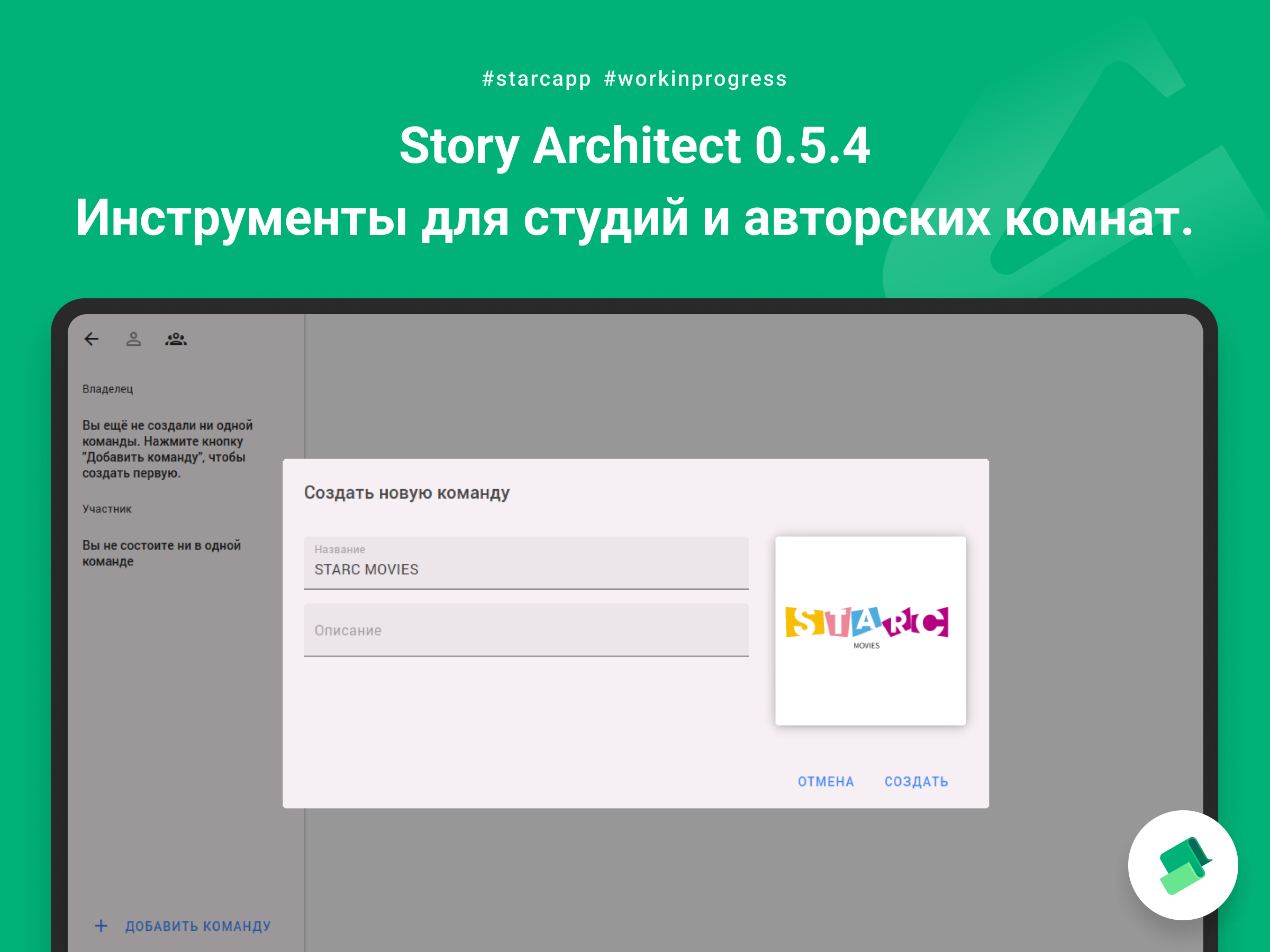
Task: Click the plus icon beside ДОБАВИТЬ КОМАНДУ
Action: click(x=101, y=926)
